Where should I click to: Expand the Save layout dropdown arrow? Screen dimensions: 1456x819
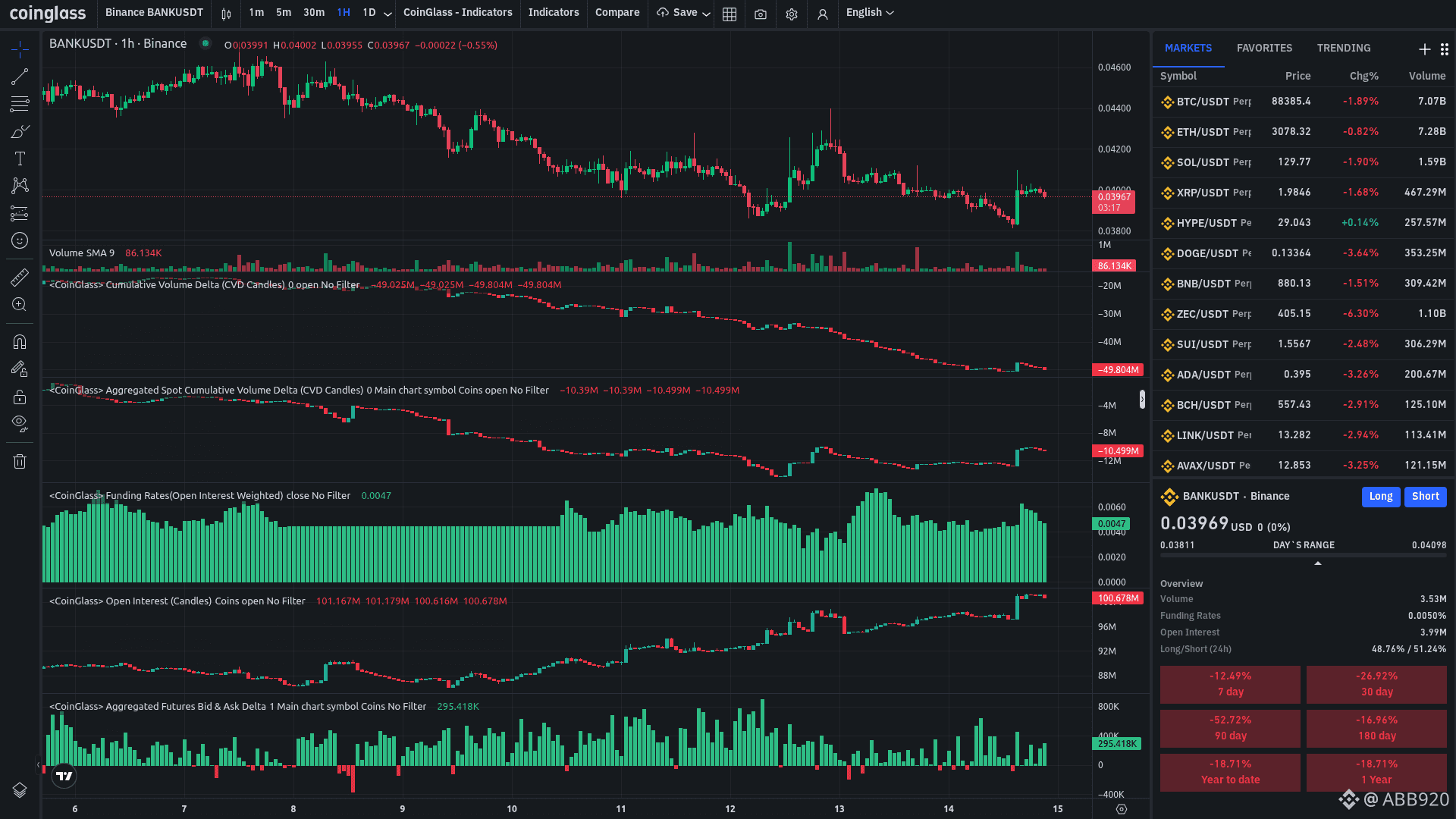[x=706, y=14]
